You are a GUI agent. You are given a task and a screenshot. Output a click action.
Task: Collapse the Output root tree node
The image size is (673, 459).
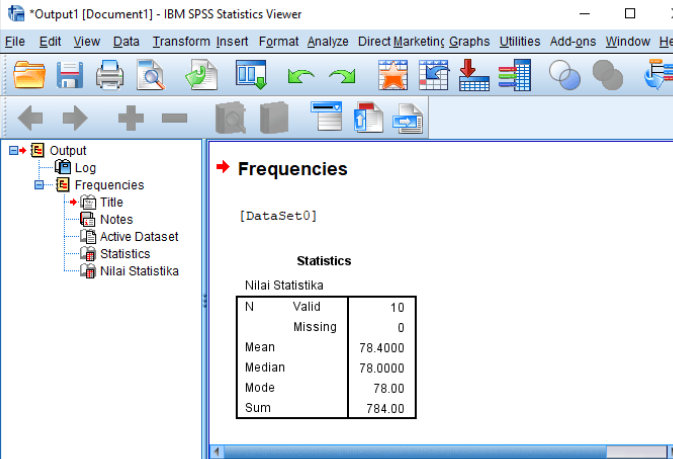tap(12, 151)
